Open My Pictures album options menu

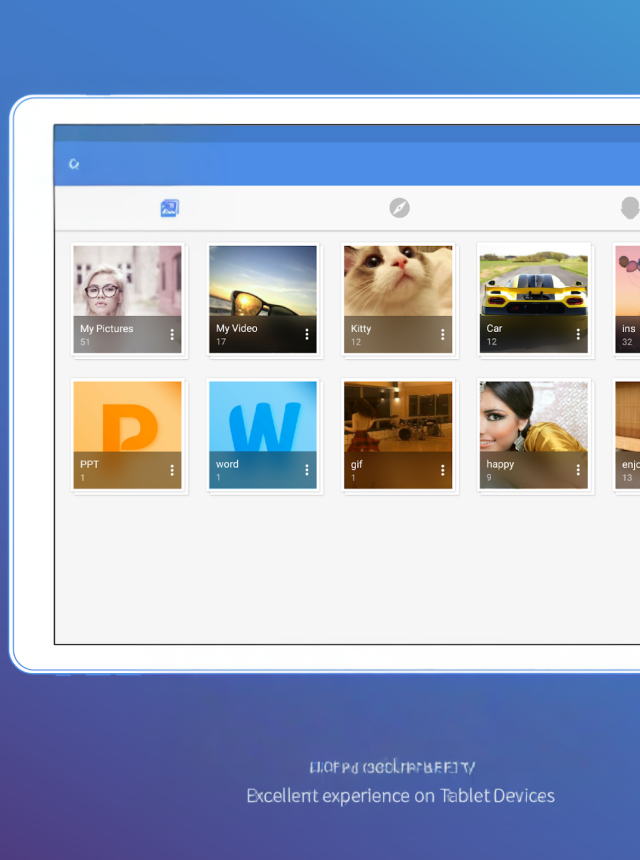(171, 335)
